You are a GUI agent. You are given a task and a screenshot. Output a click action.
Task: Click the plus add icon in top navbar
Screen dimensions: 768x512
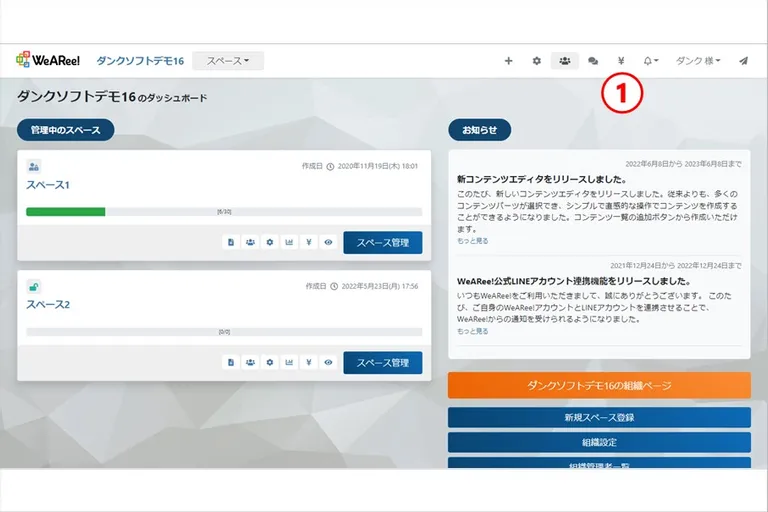tap(508, 61)
